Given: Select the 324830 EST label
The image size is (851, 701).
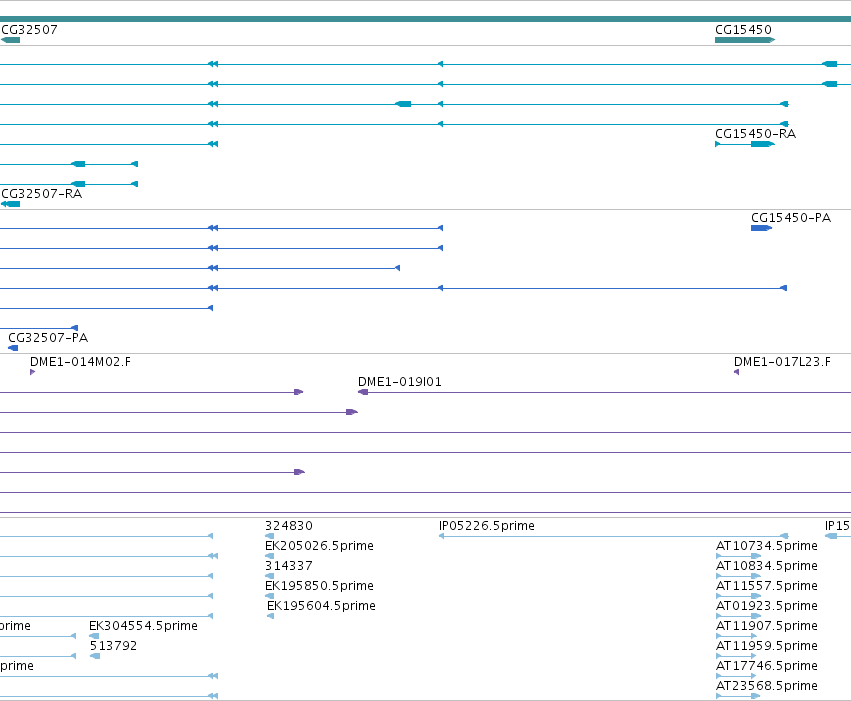Looking at the screenshot, I should (x=289, y=526).
